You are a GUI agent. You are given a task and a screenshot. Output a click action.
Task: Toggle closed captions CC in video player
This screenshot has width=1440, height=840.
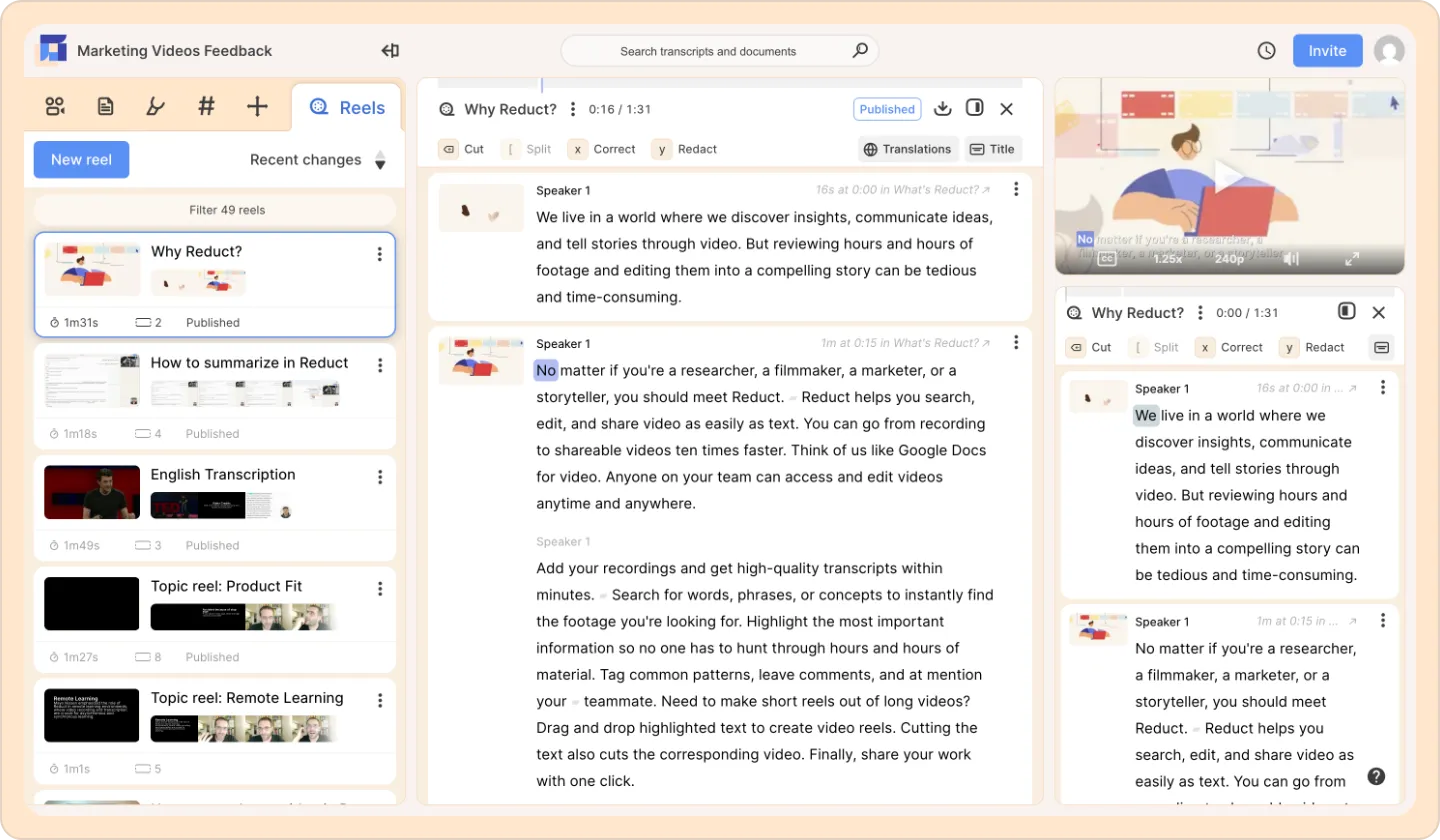click(x=1107, y=259)
